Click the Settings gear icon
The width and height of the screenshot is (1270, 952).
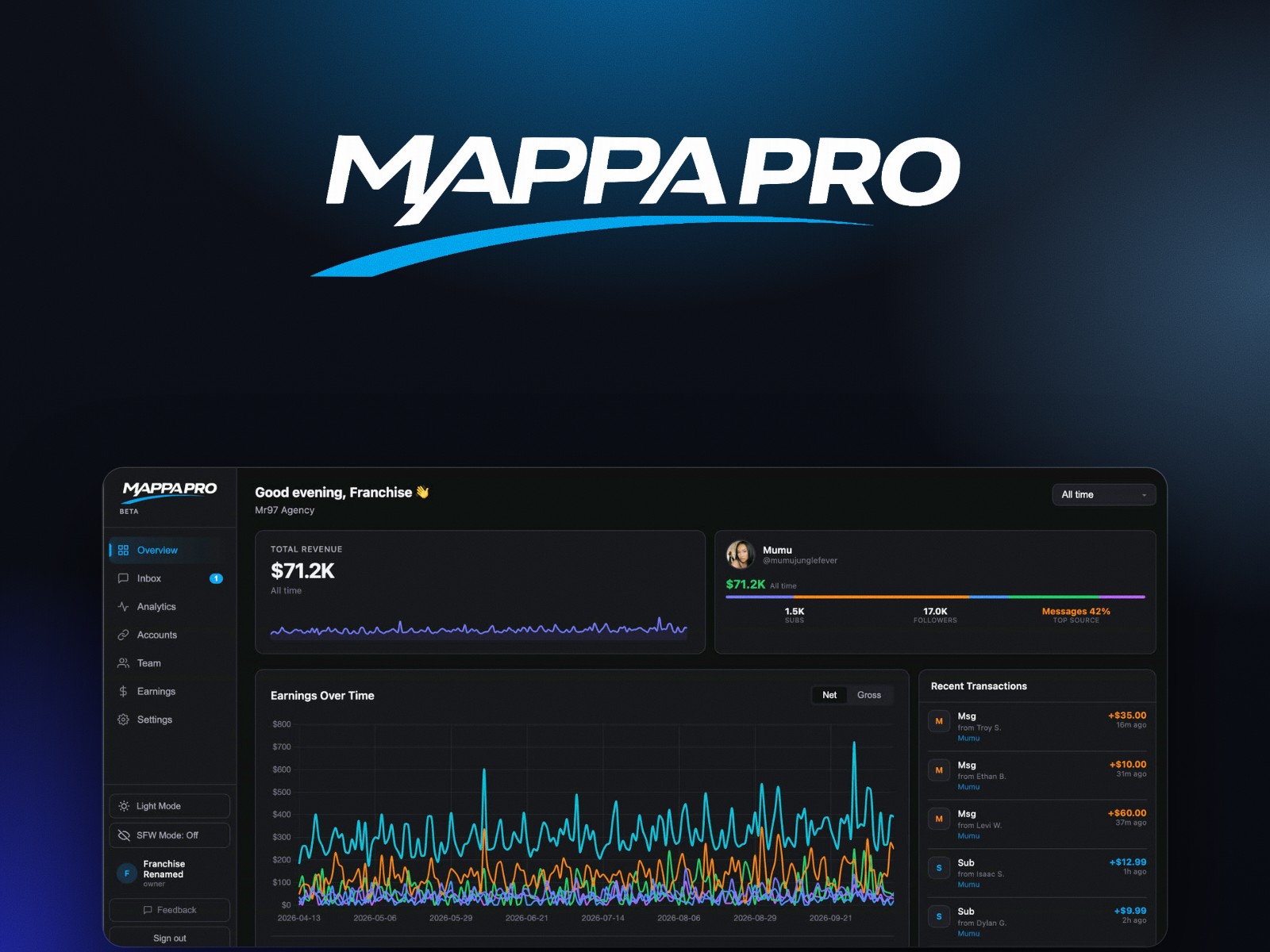[x=123, y=720]
